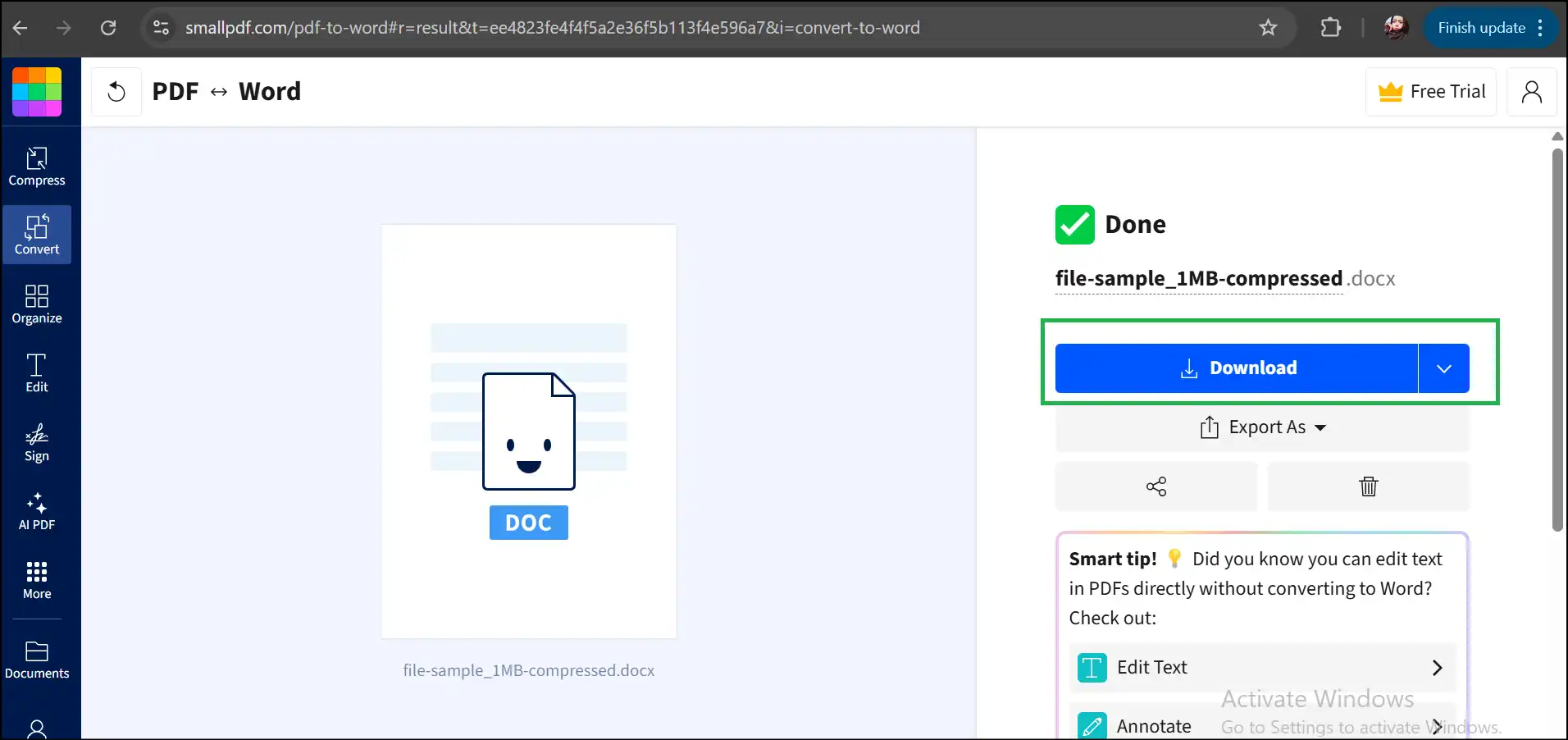Click the DOC file preview thumbnail
This screenshot has height=740, width=1568.
point(529,432)
